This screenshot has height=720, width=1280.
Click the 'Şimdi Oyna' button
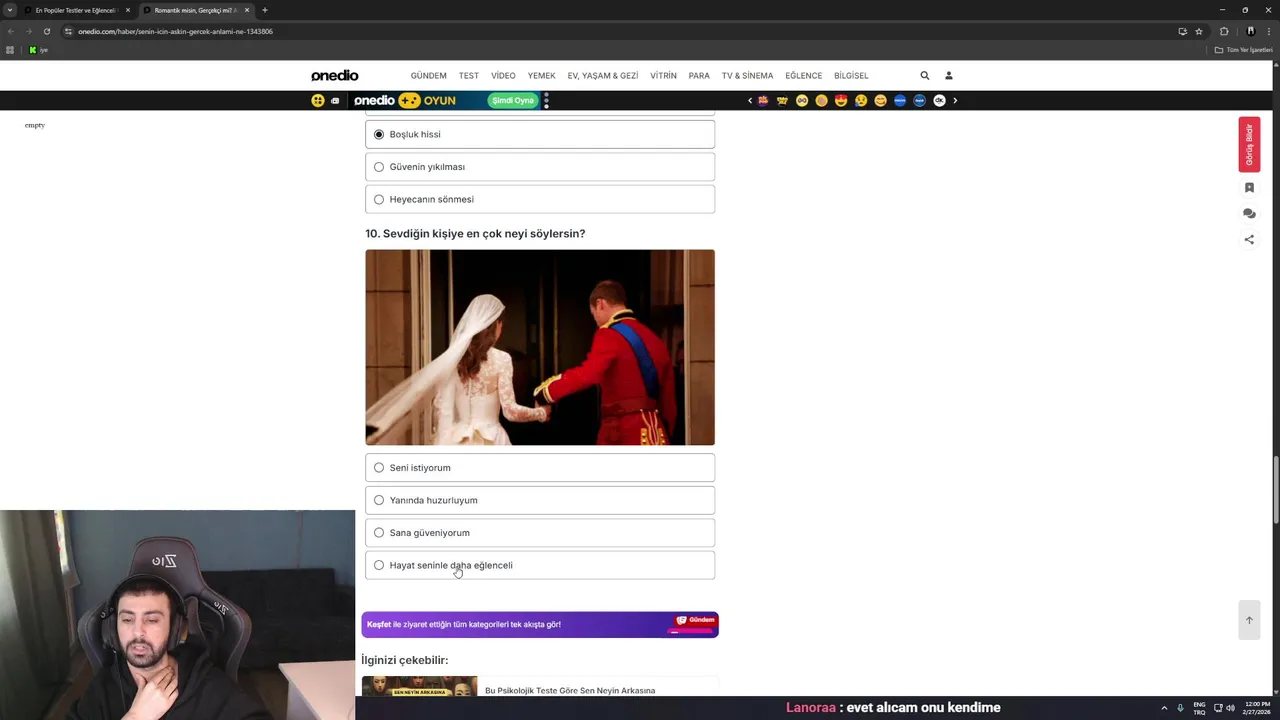click(512, 100)
